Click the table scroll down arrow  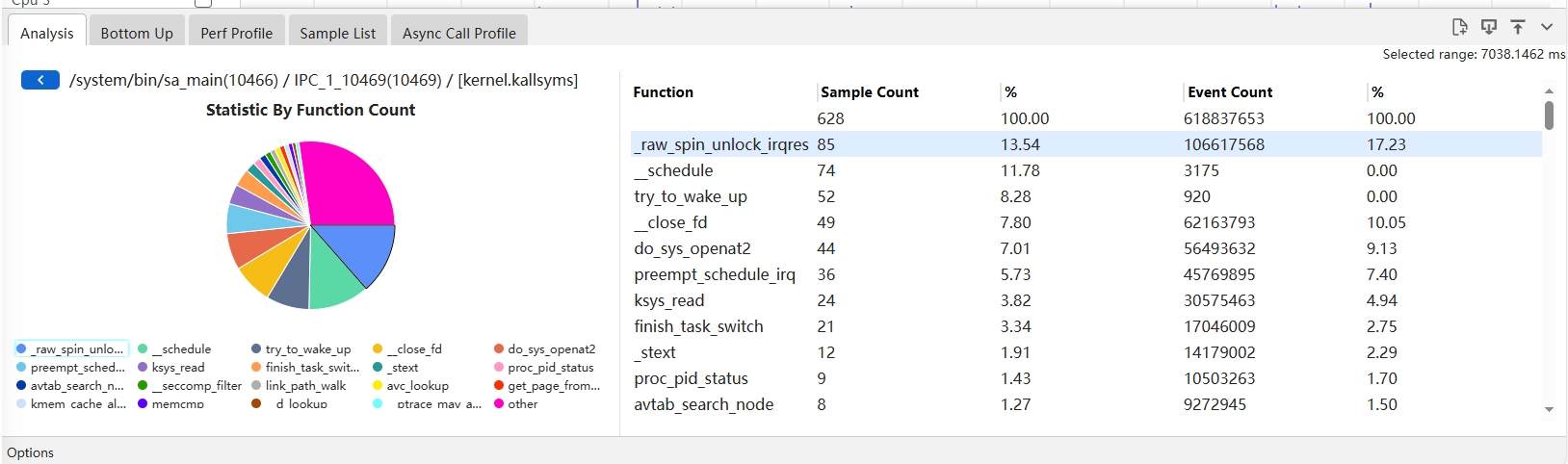1549,409
